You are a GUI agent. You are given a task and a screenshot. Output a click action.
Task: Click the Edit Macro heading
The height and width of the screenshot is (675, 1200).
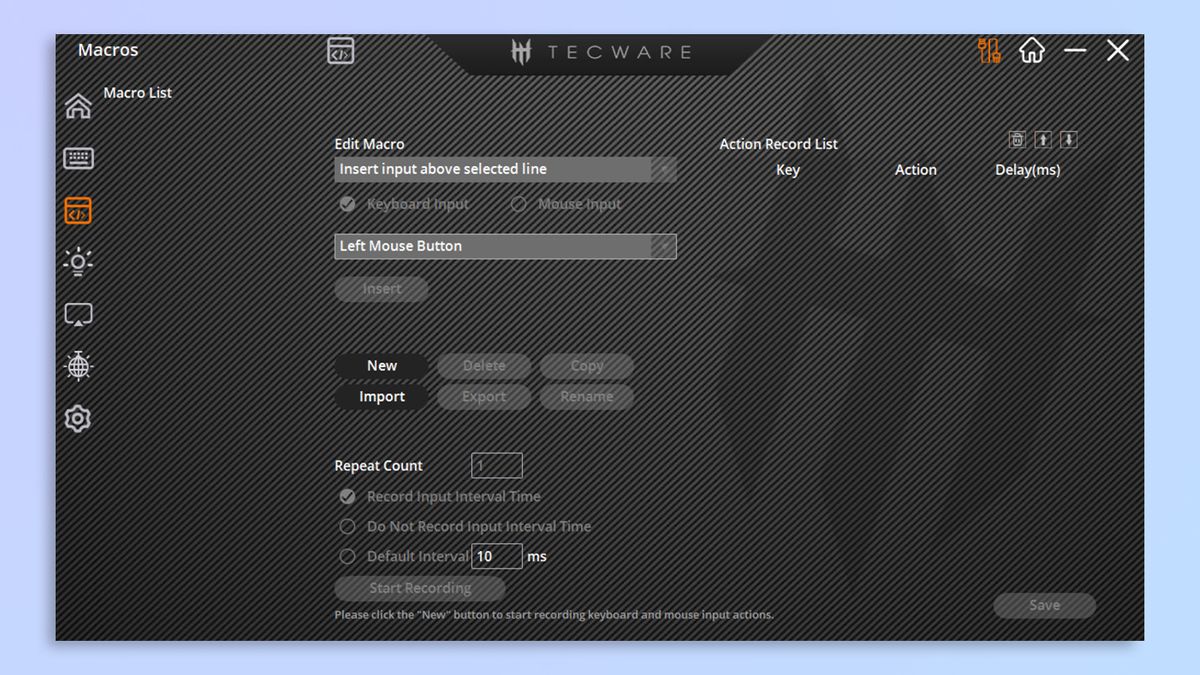point(369,144)
